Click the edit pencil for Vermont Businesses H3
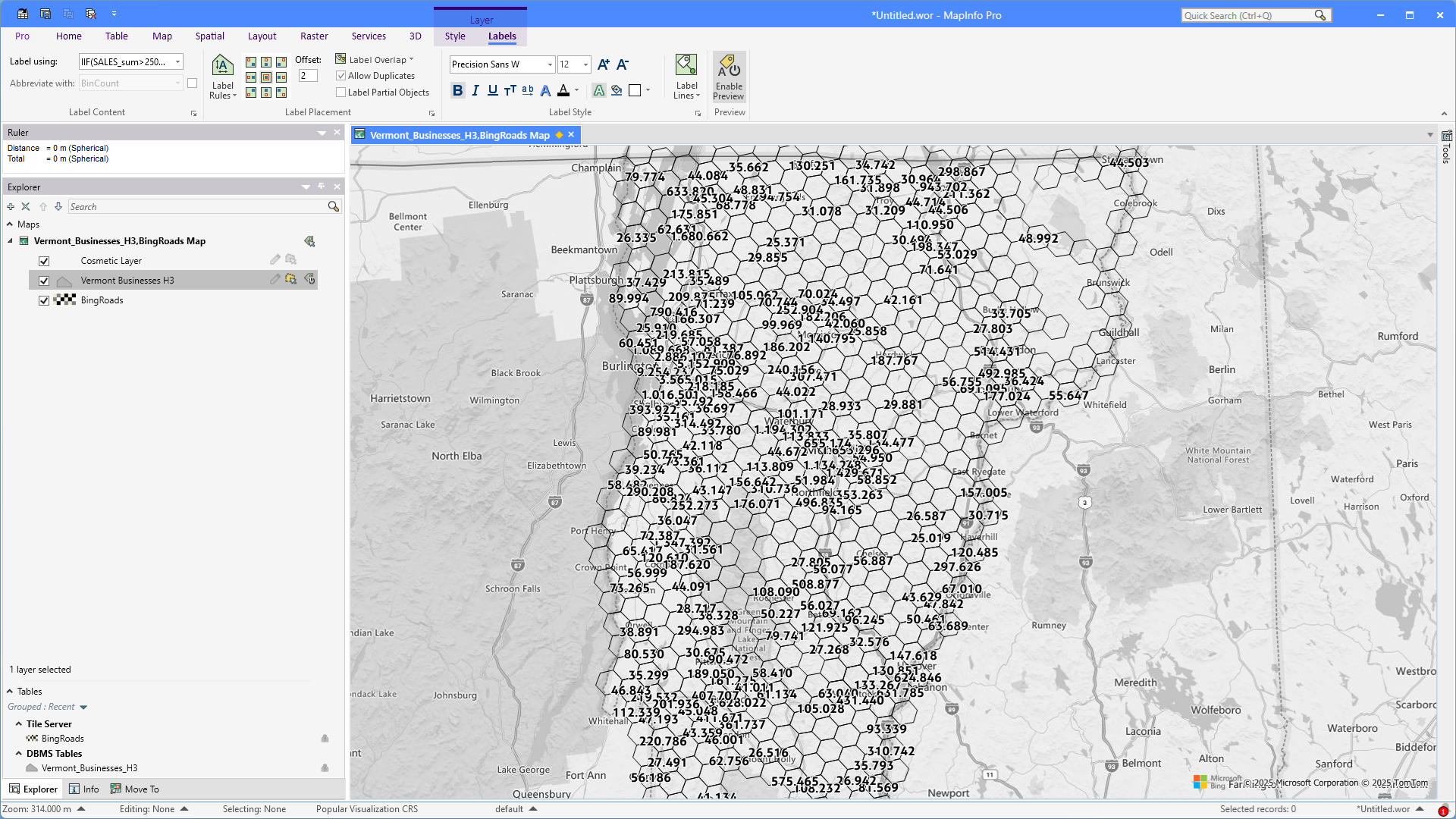The height and width of the screenshot is (819, 1456). coord(275,280)
